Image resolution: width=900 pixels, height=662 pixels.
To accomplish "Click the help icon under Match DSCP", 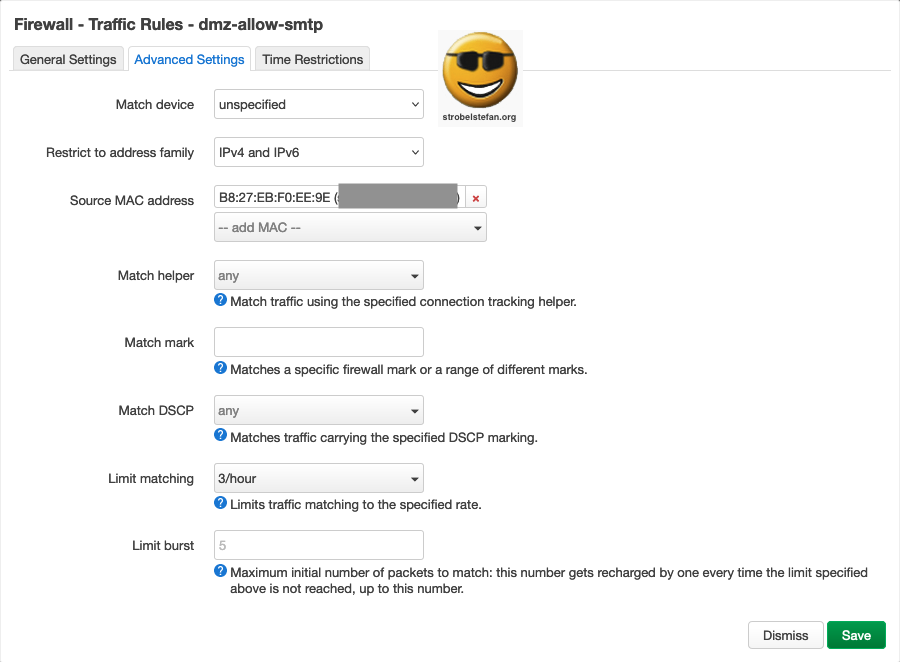I will tap(221, 436).
